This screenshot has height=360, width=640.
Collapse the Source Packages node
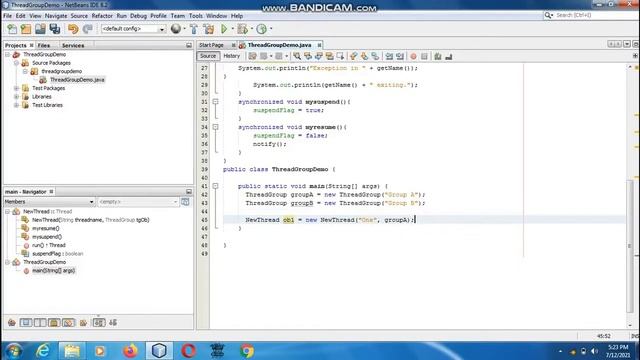point(16,63)
